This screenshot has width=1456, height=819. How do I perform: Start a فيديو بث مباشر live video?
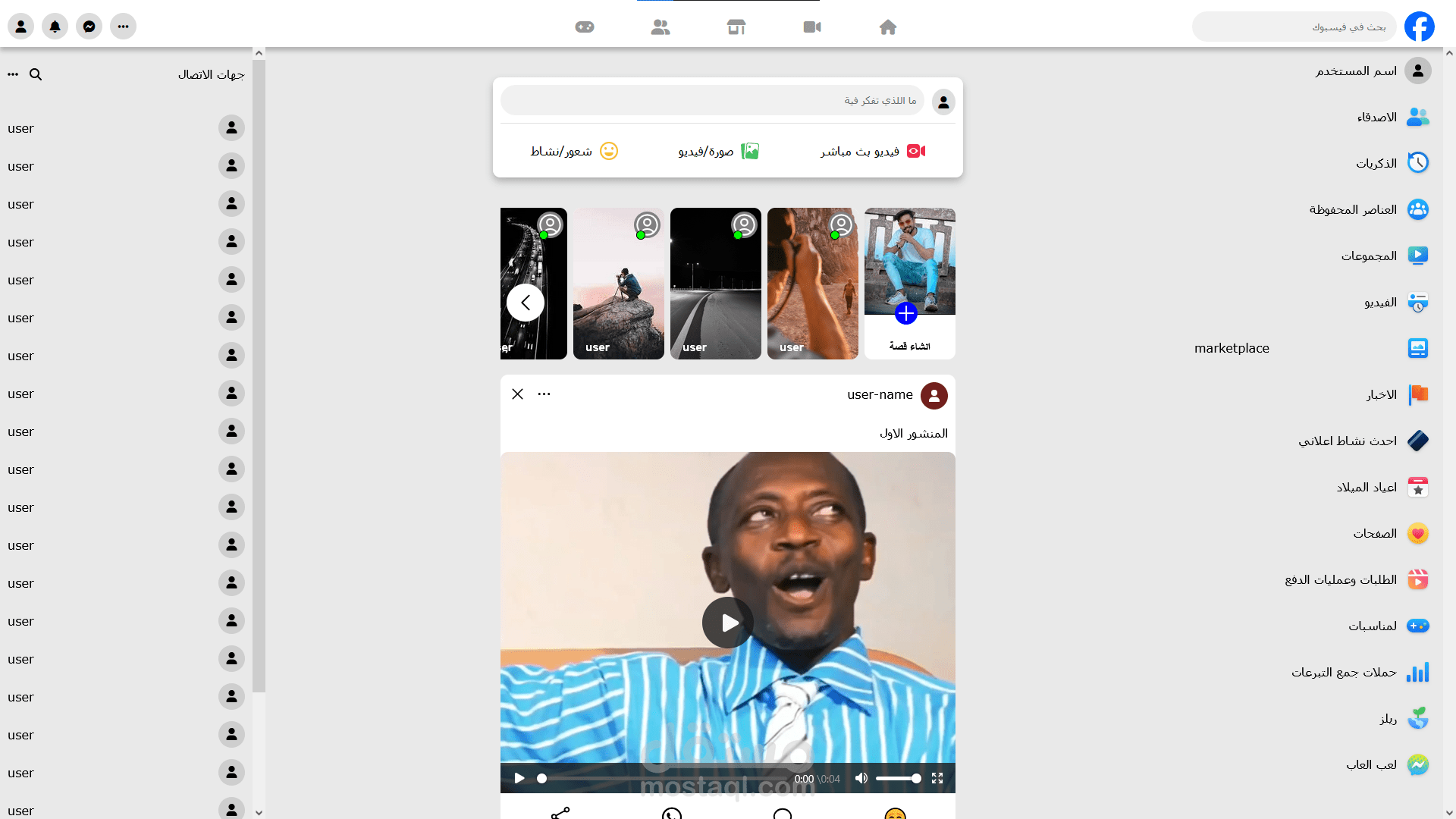pyautogui.click(x=873, y=151)
